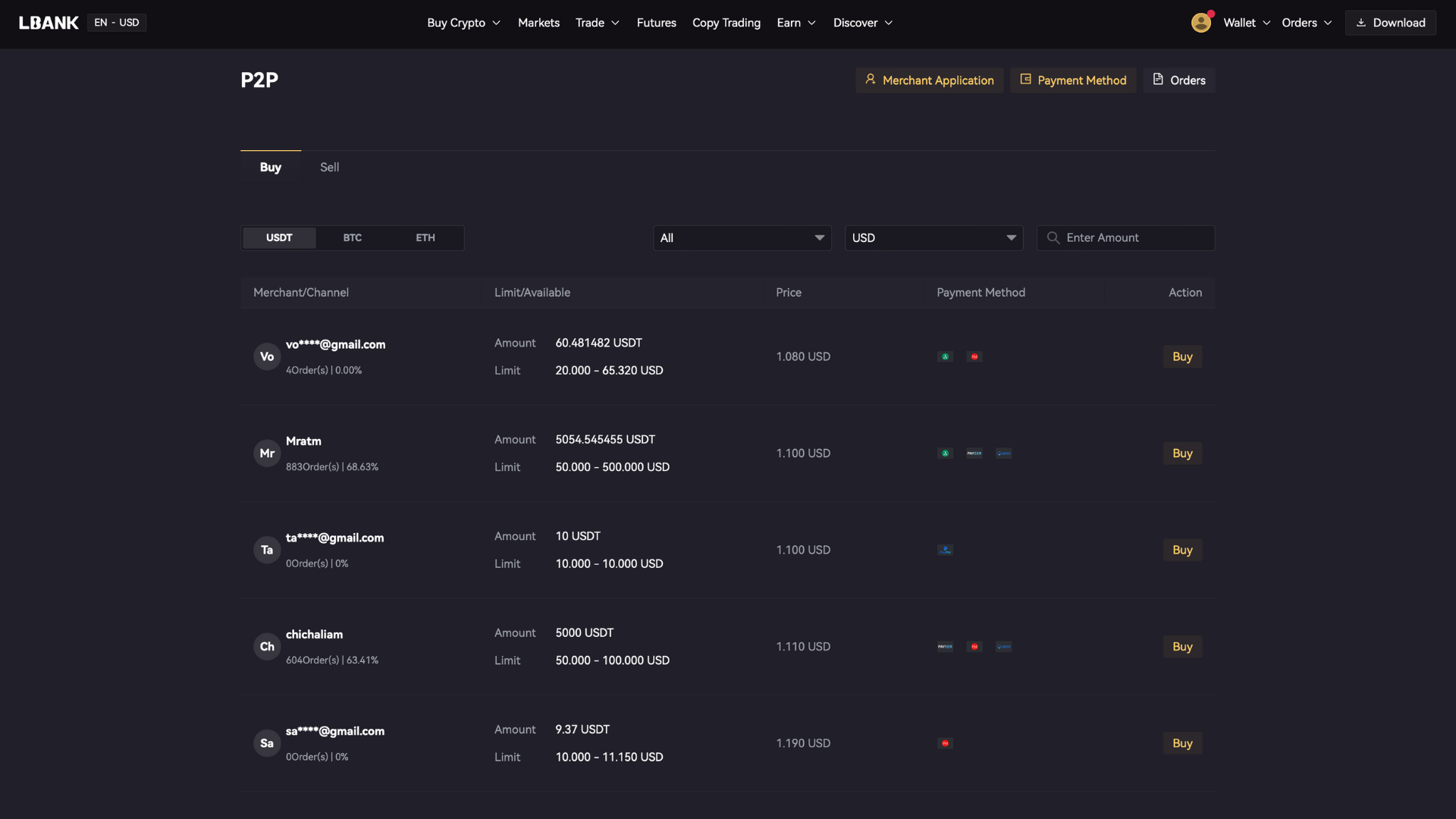Select the PayPal icon on ta****@gmail.com's row
The height and width of the screenshot is (819, 1456).
945,550
